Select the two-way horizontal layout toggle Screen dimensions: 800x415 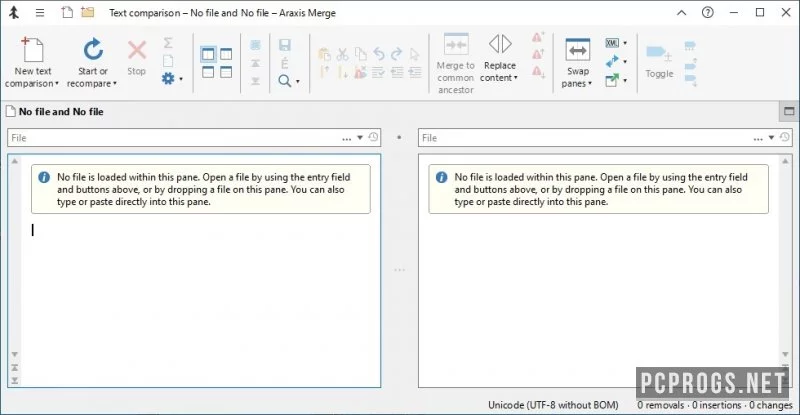click(208, 72)
